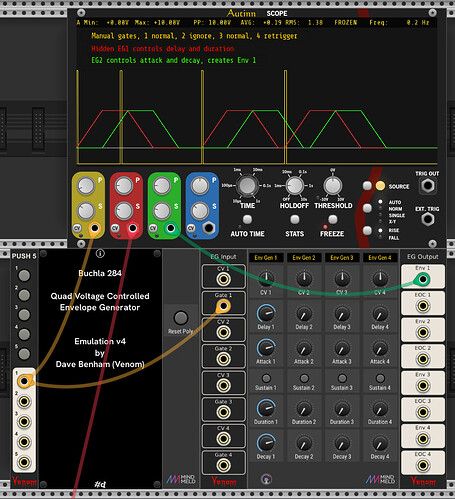Viewport: 455px width, 499px height.
Task: Toggle Sustain 1 switch
Action: (x=266, y=378)
